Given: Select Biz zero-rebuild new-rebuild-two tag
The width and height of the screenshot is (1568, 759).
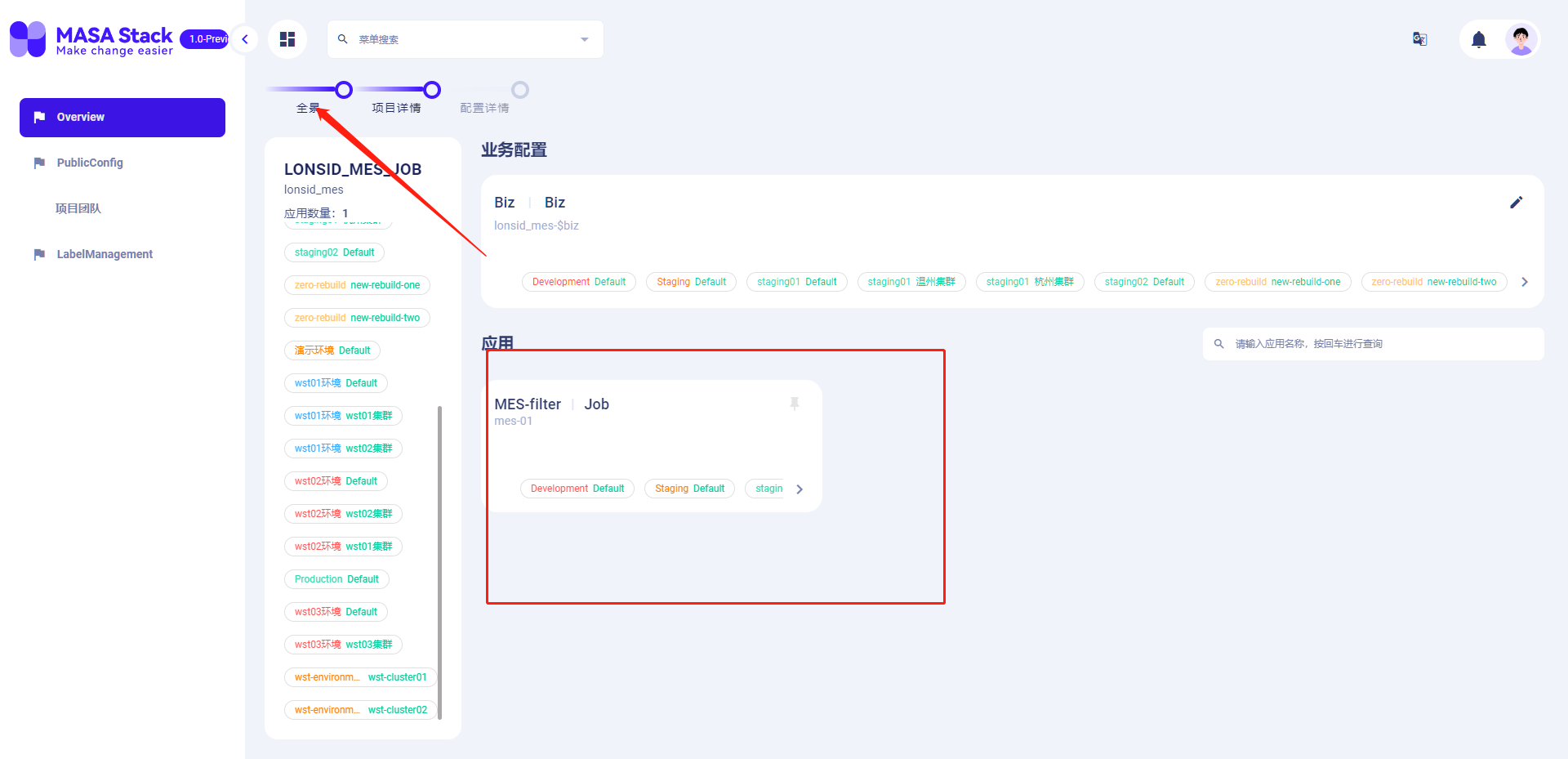Looking at the screenshot, I should 1434,282.
